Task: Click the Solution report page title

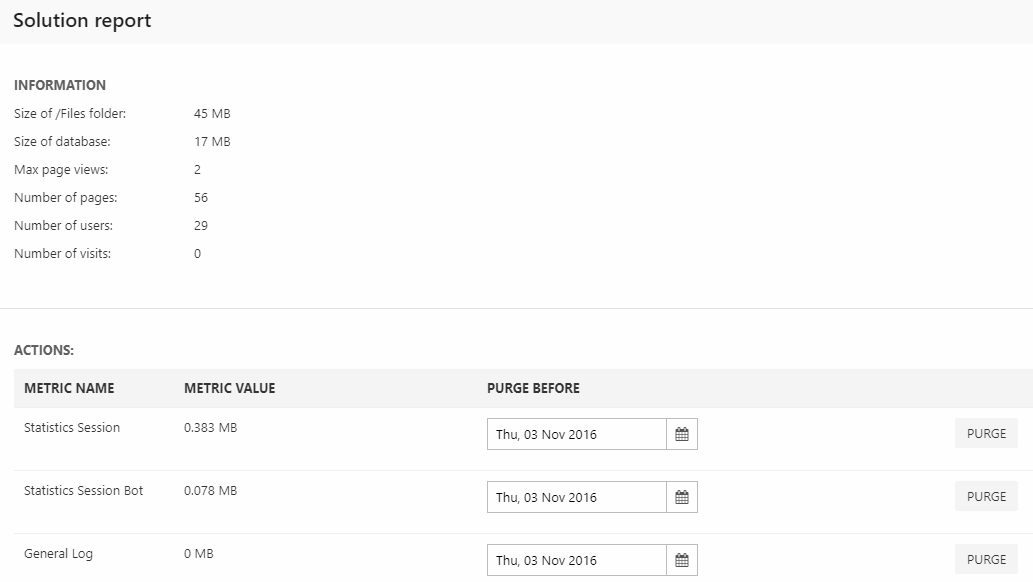Action: 82,21
